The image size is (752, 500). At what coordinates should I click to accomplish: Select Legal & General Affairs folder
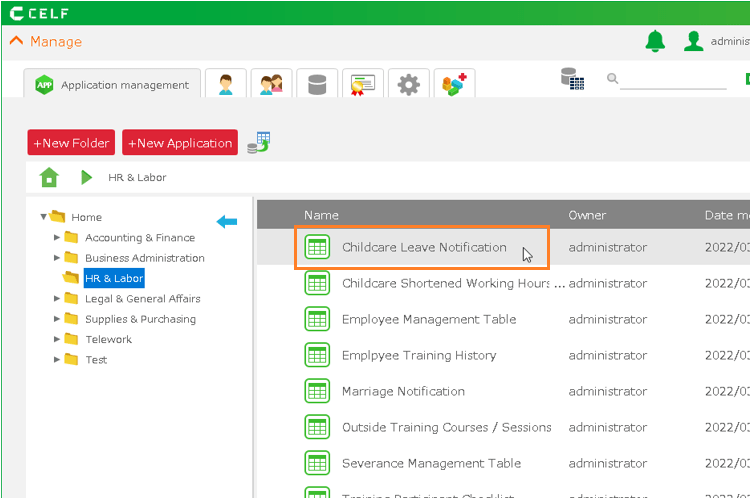click(x=142, y=299)
